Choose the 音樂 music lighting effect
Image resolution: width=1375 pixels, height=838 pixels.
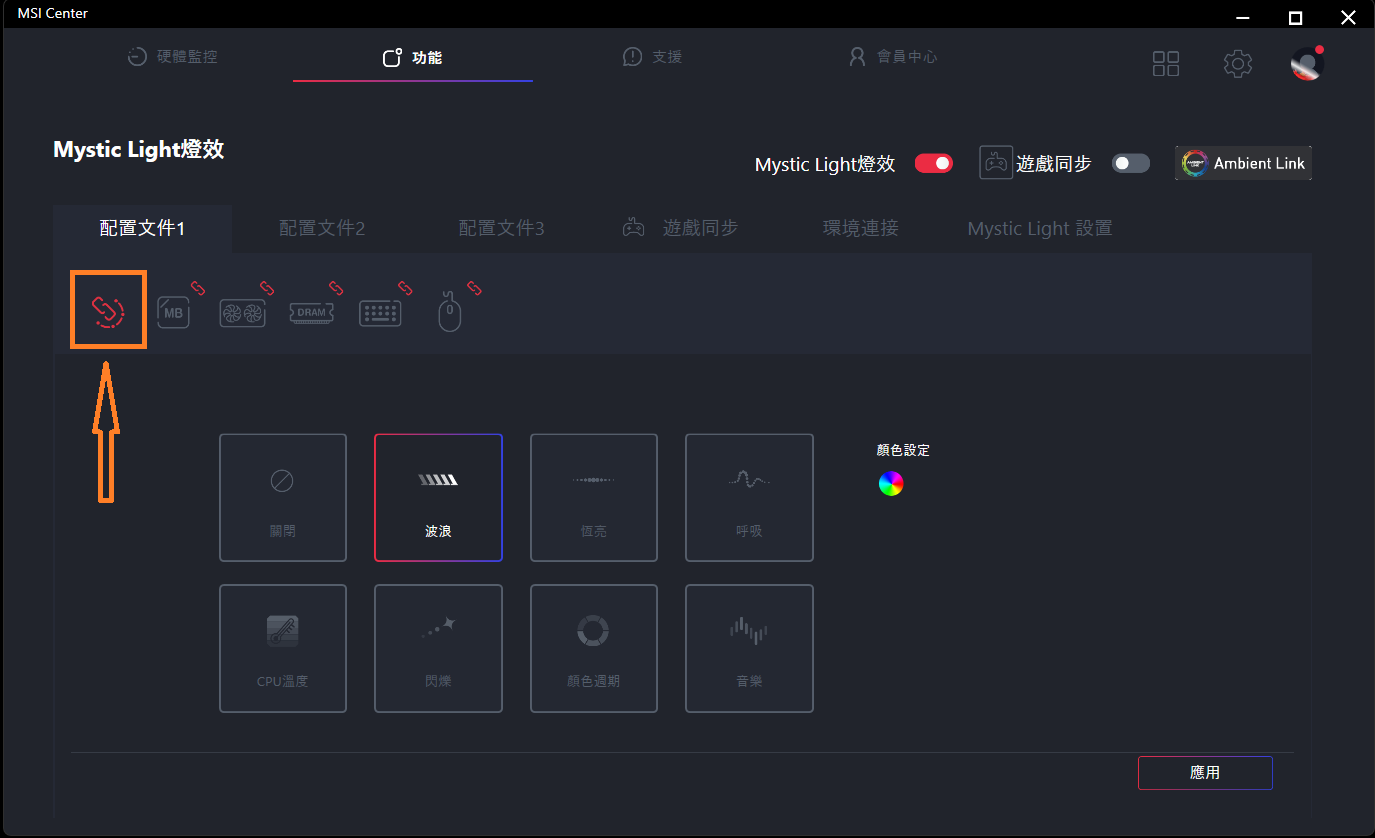[x=749, y=649]
